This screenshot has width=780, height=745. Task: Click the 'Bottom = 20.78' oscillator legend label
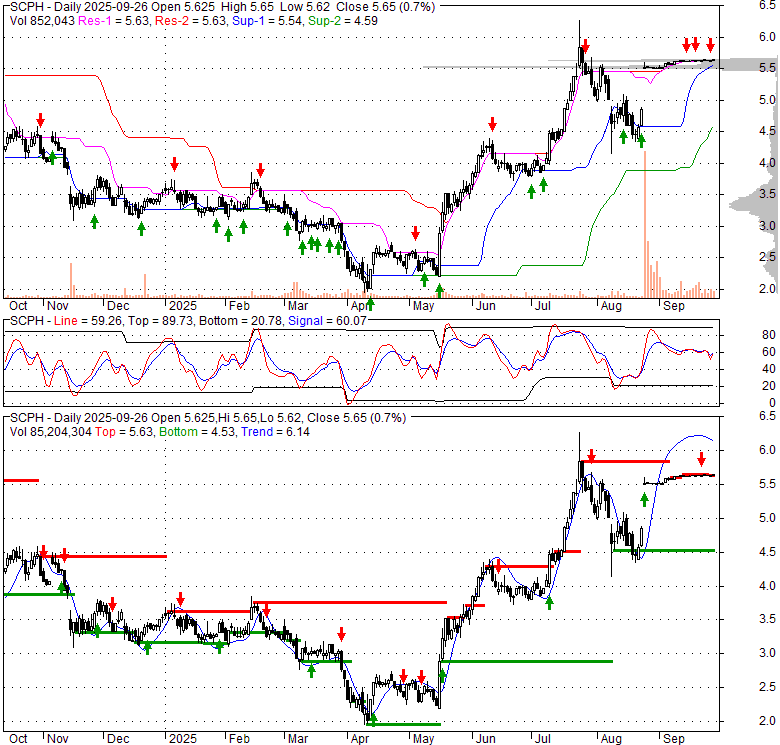(x=240, y=321)
